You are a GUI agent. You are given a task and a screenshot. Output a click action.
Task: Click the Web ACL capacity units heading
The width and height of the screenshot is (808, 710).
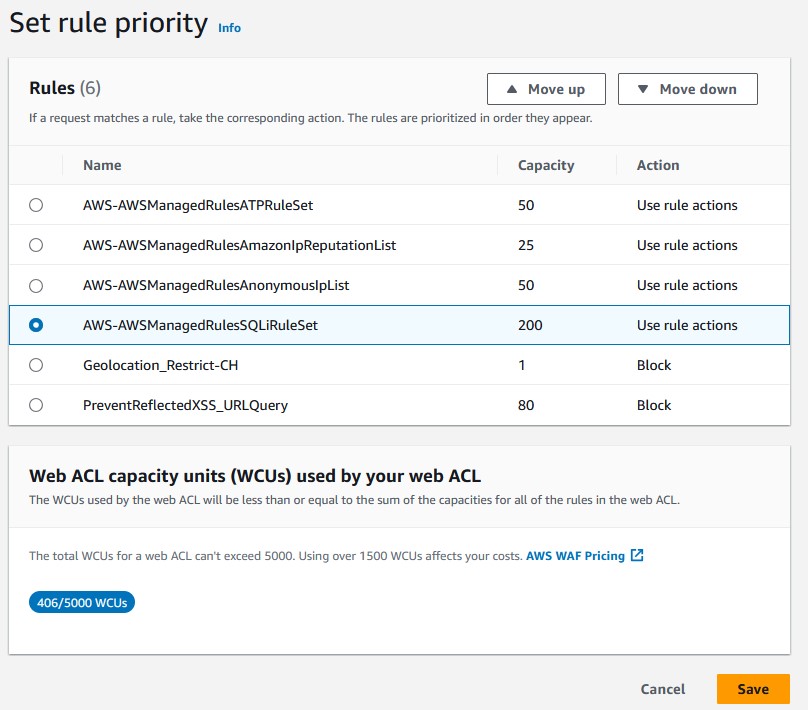click(255, 476)
